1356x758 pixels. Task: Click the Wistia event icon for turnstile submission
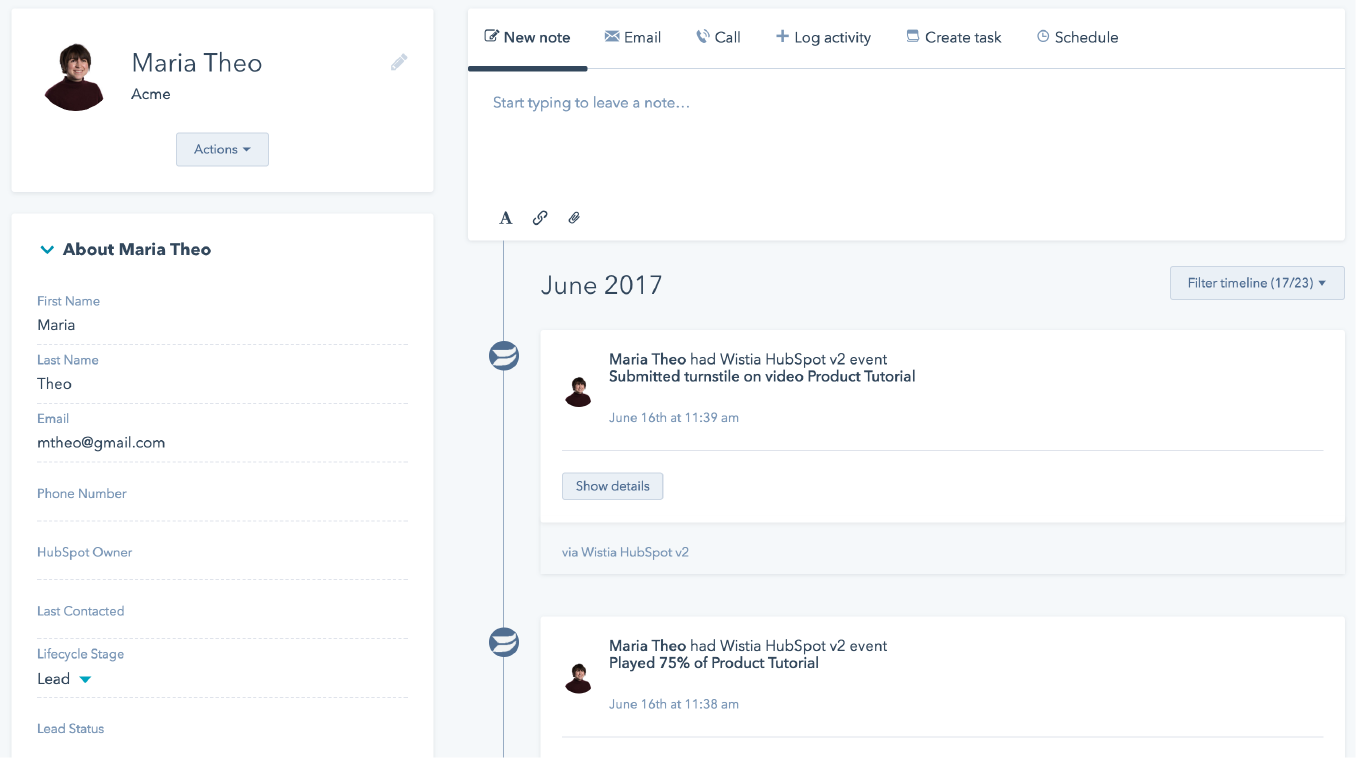[504, 355]
